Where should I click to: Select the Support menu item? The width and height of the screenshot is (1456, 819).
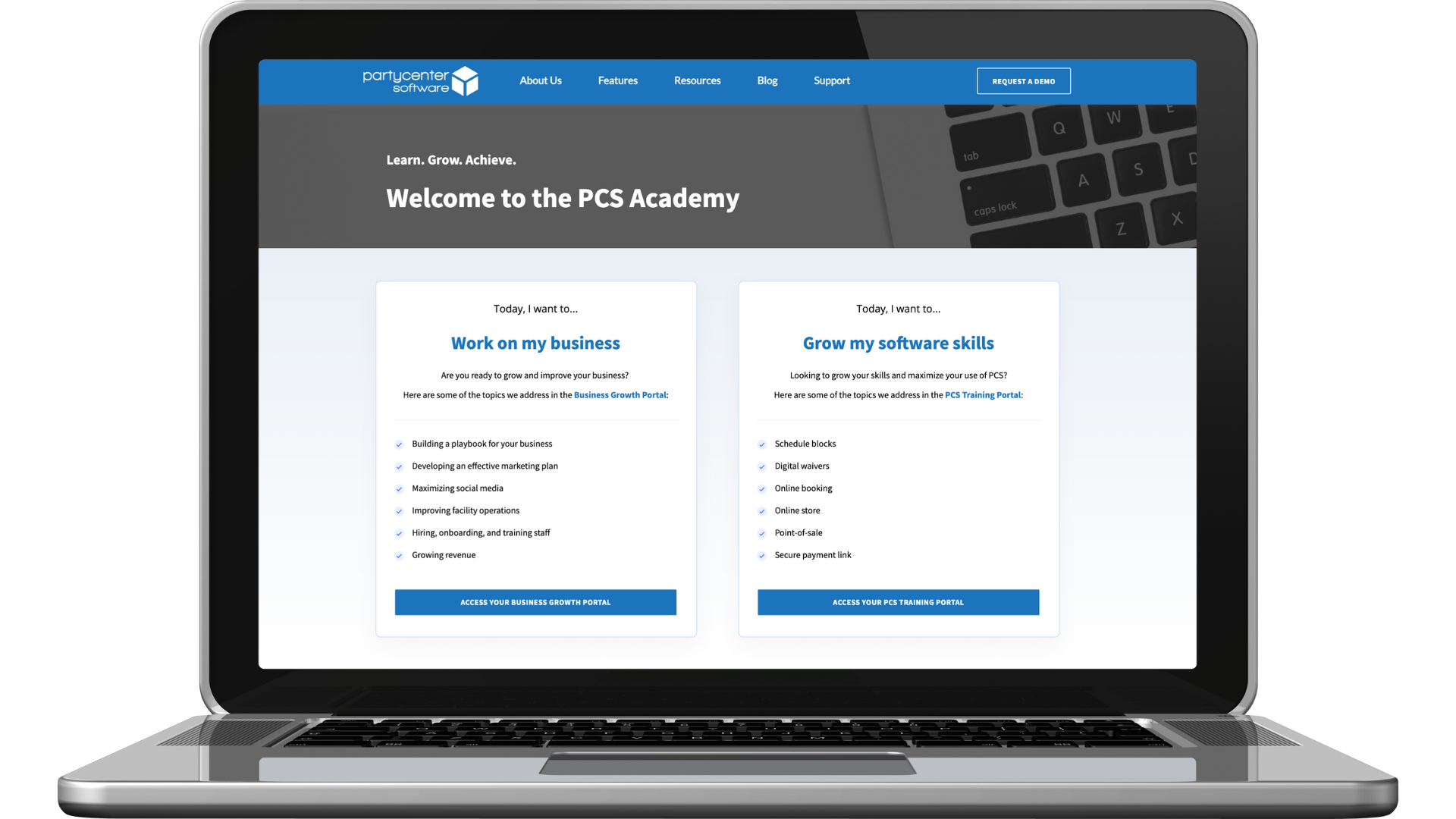[x=832, y=80]
